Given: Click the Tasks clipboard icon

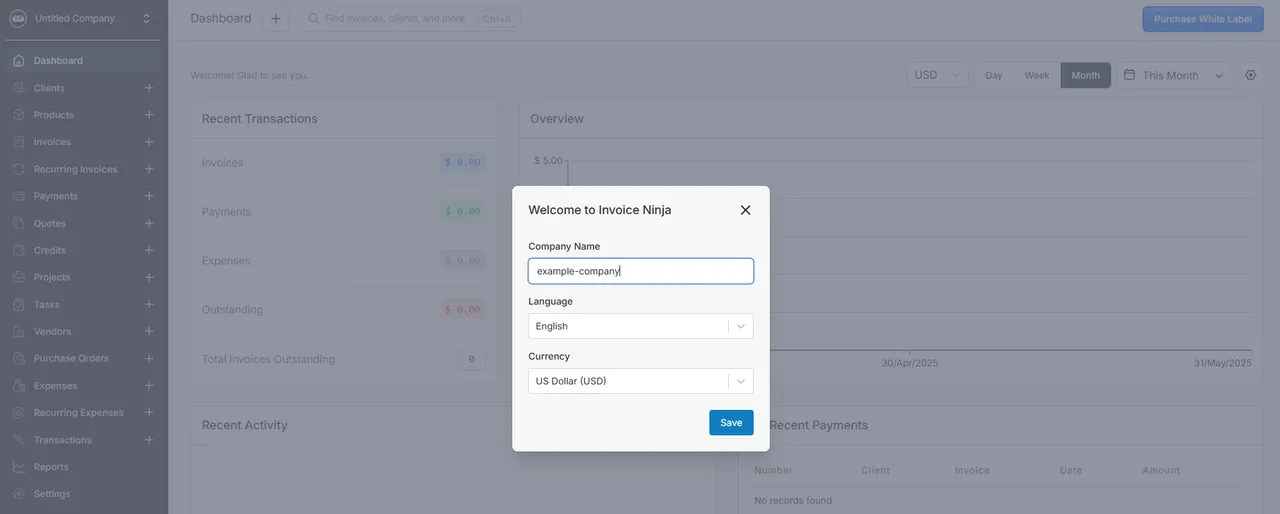Looking at the screenshot, I should [x=18, y=304].
